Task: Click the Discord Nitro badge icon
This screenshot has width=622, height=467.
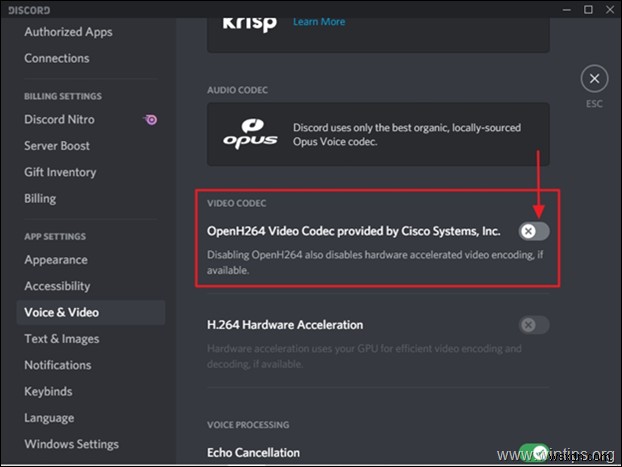Action: tap(150, 120)
